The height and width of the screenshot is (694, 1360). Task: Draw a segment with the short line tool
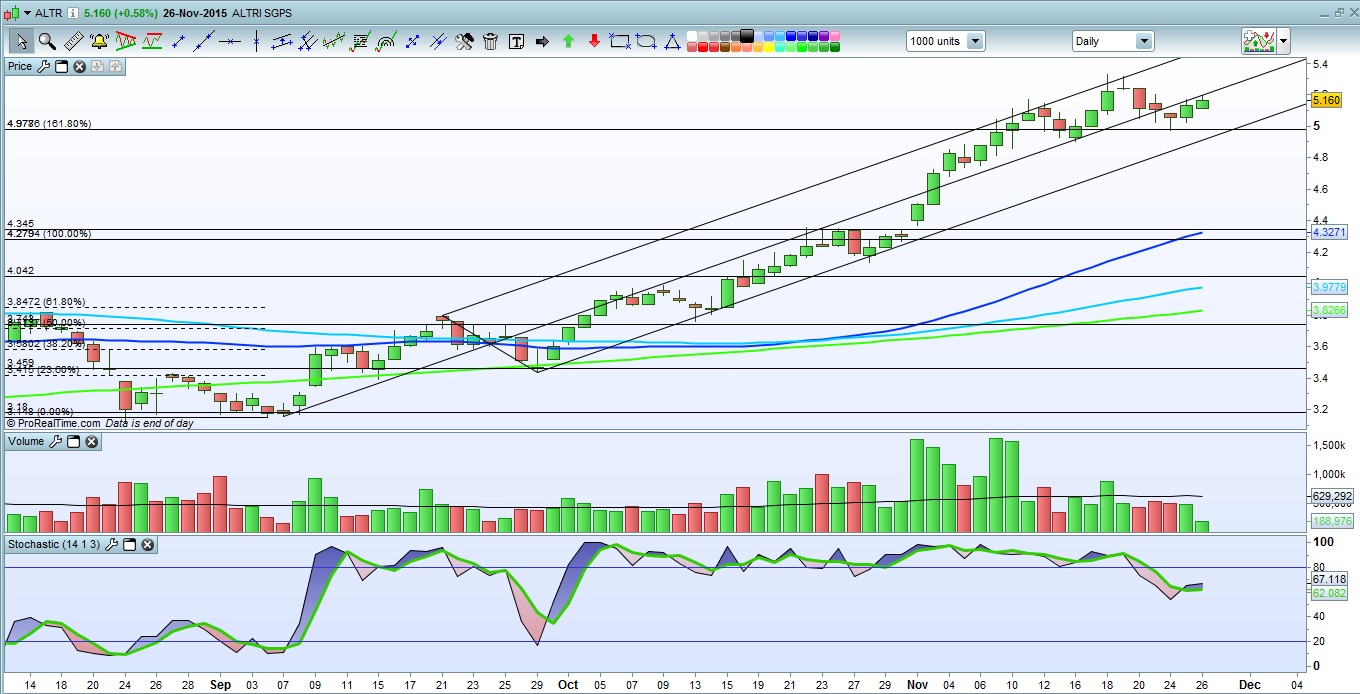(178, 41)
